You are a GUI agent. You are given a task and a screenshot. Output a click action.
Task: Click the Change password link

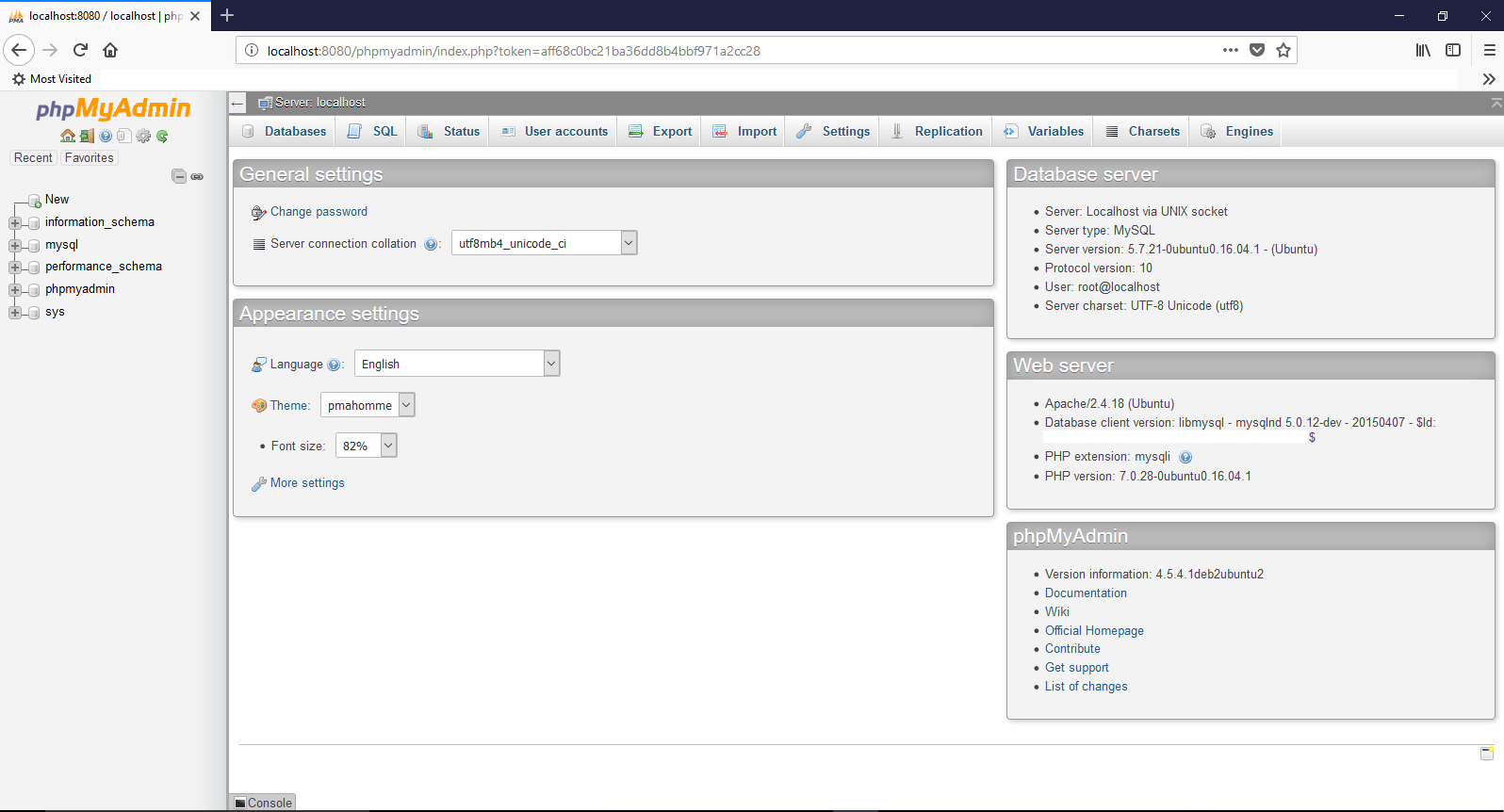[319, 212]
